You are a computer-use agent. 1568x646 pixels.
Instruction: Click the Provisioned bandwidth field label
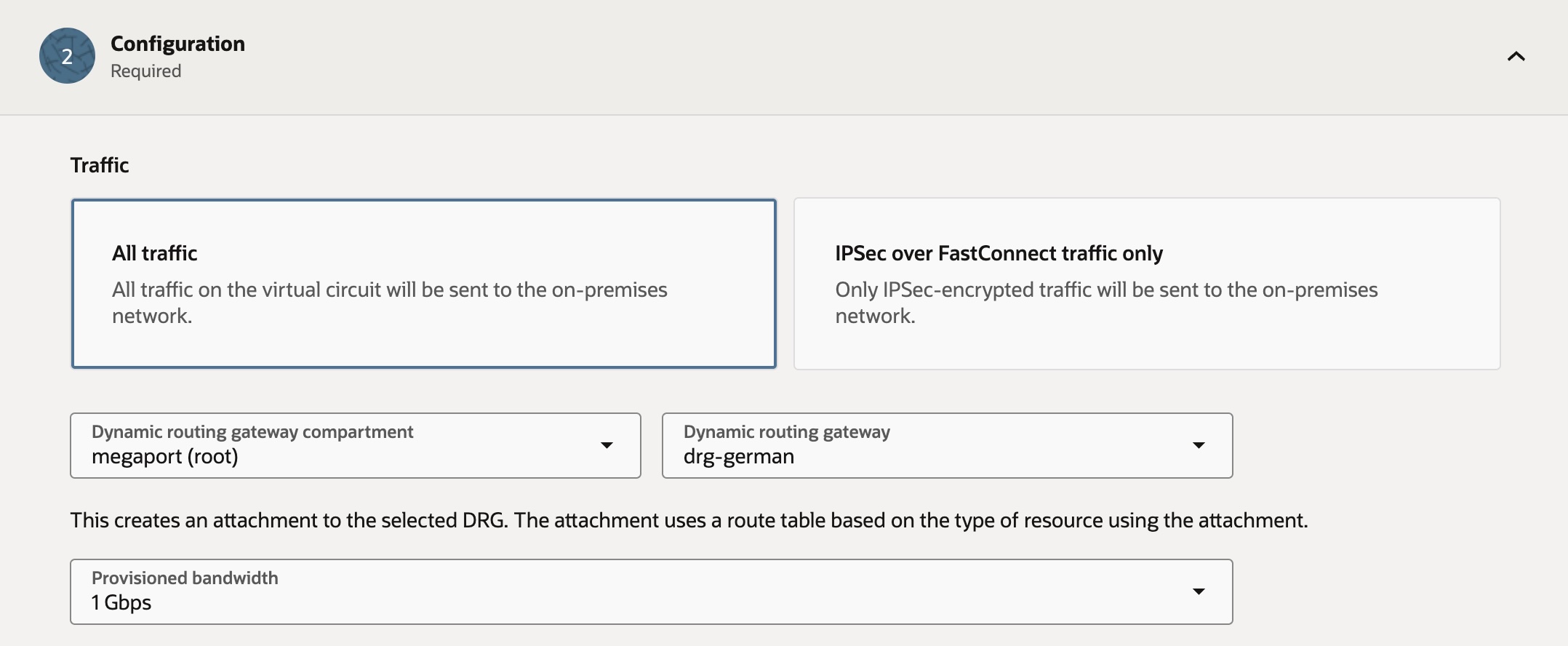coord(185,578)
